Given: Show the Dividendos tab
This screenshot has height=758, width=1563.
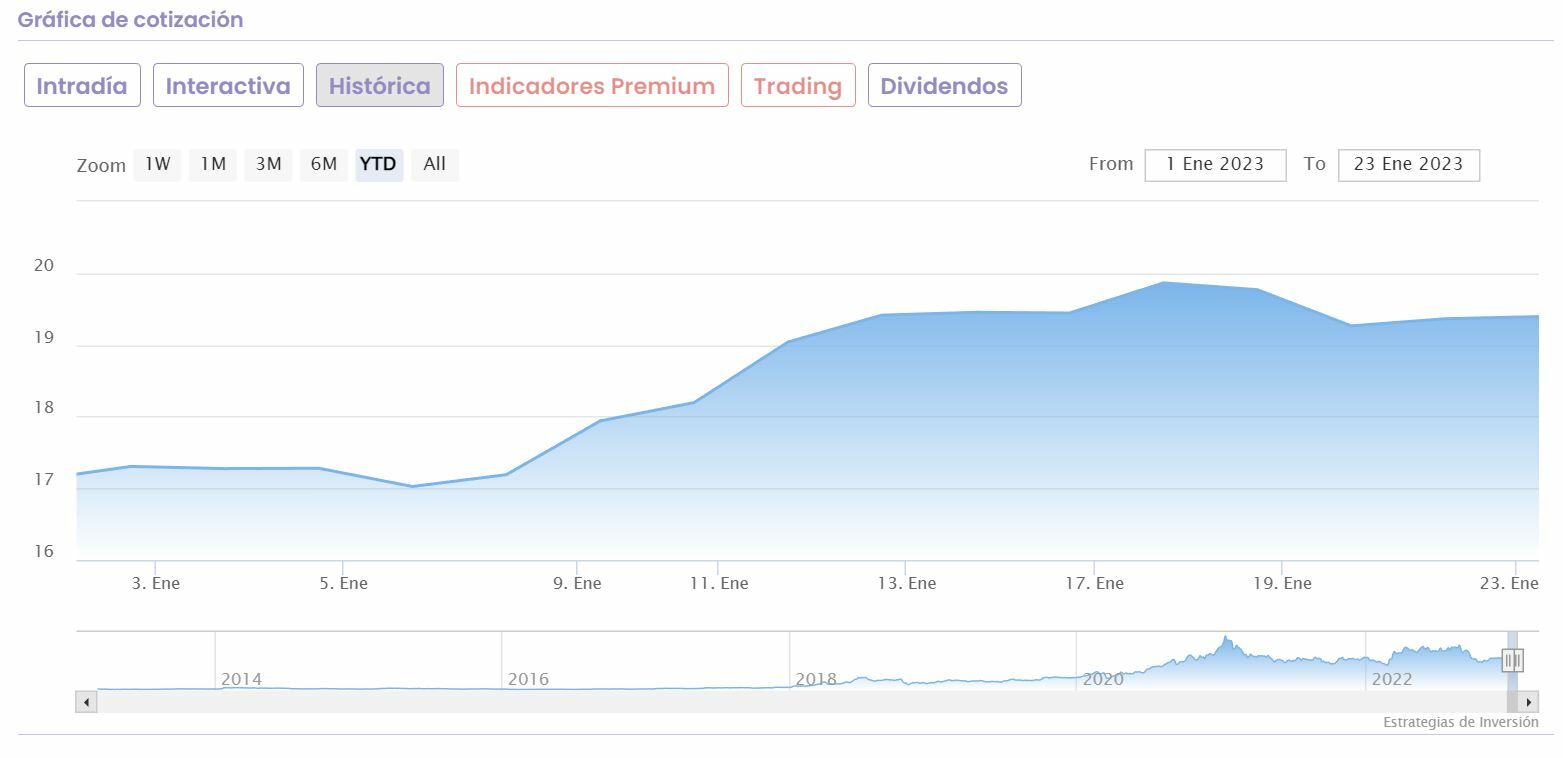Looking at the screenshot, I should pyautogui.click(x=944, y=86).
